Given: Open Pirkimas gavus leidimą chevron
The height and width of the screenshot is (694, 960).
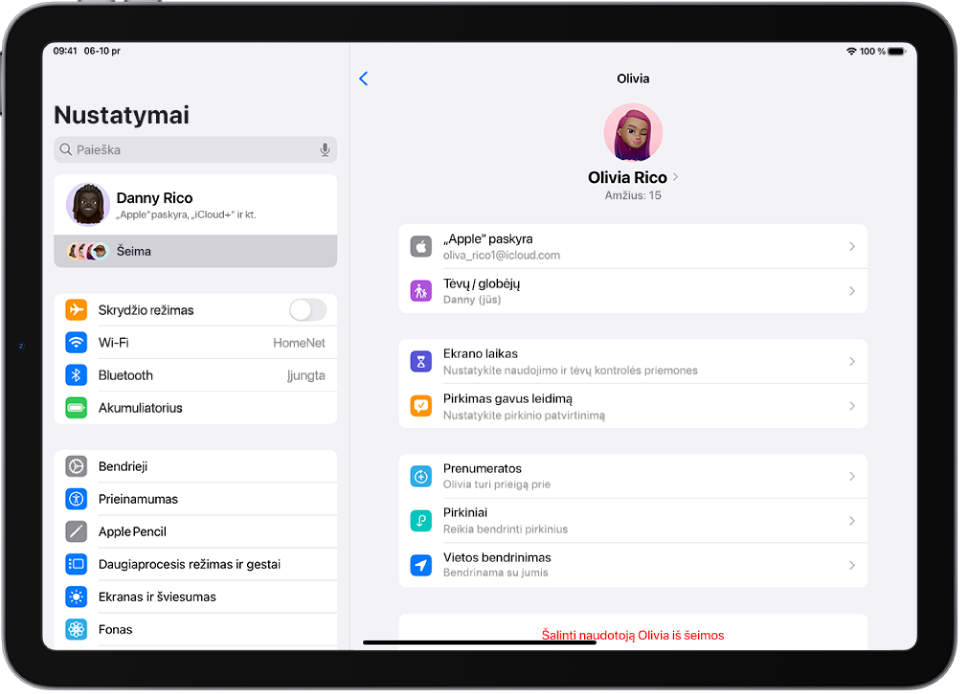Looking at the screenshot, I should pos(852,406).
